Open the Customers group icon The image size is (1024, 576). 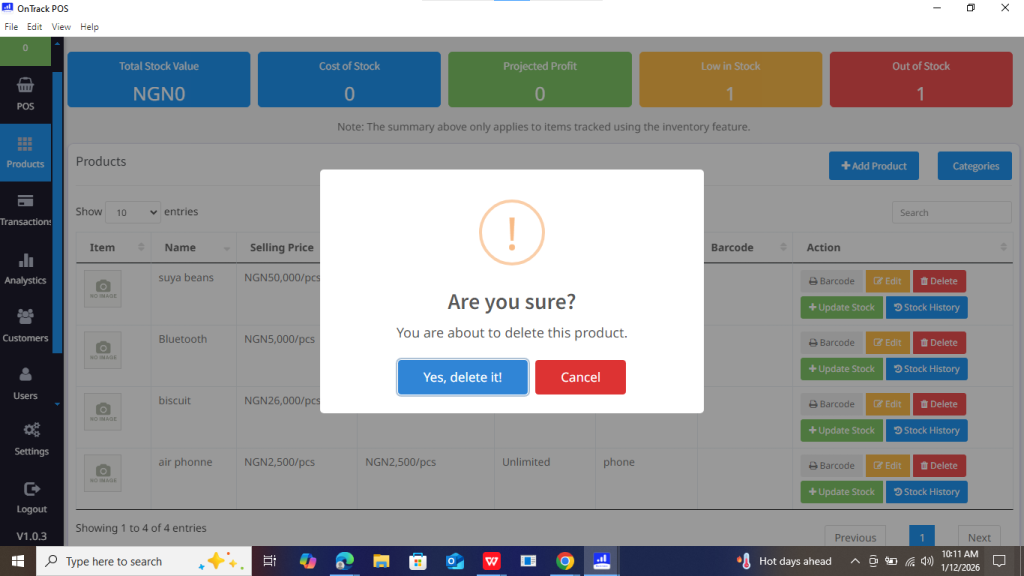pos(25,317)
